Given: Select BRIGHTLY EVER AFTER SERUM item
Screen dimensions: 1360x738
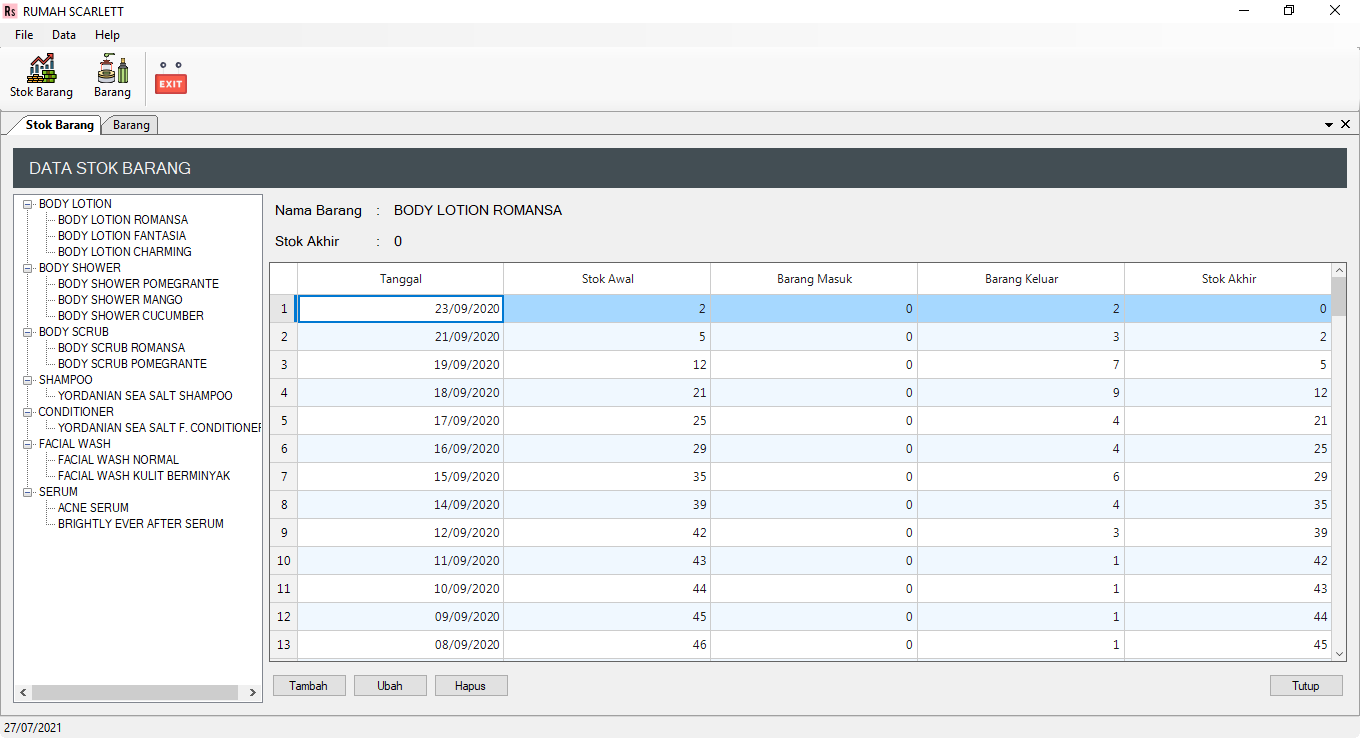Looking at the screenshot, I should [141, 524].
